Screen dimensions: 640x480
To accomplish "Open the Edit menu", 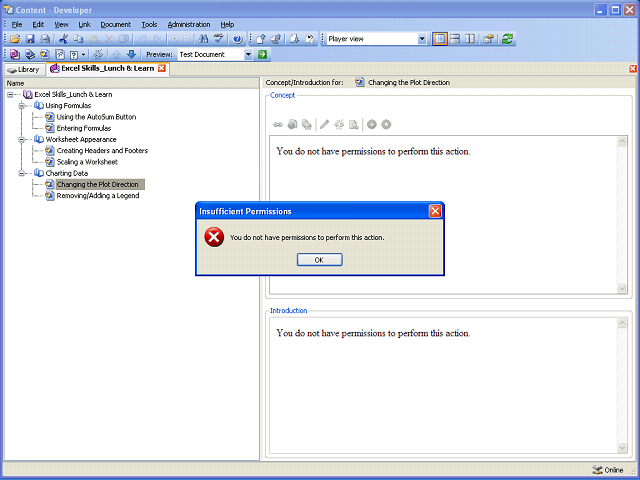I will tap(38, 24).
